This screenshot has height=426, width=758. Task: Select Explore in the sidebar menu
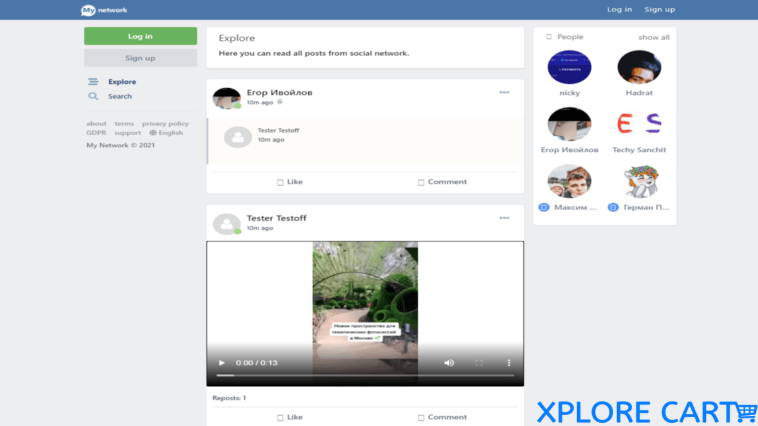[x=122, y=82]
